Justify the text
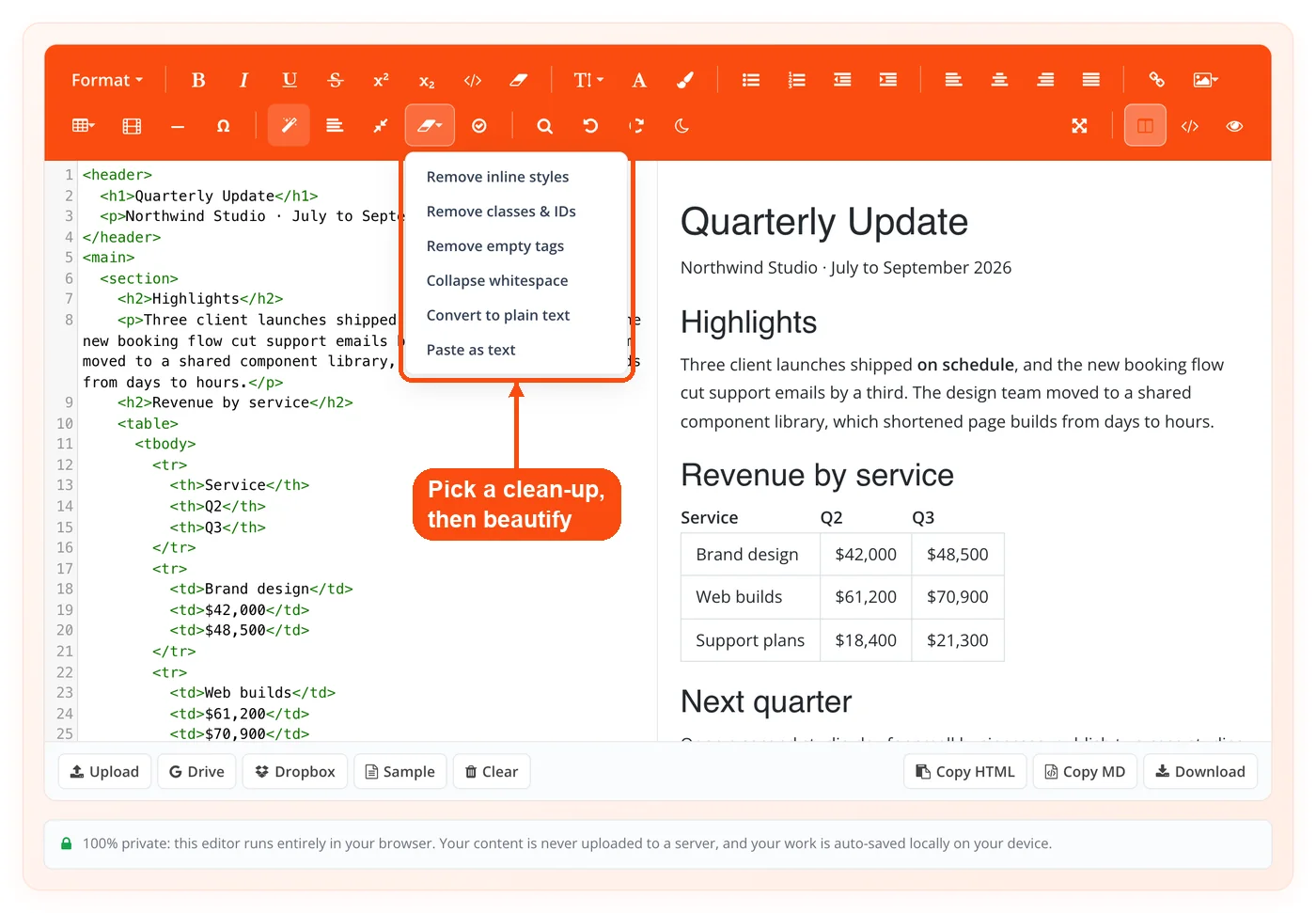 [1090, 80]
